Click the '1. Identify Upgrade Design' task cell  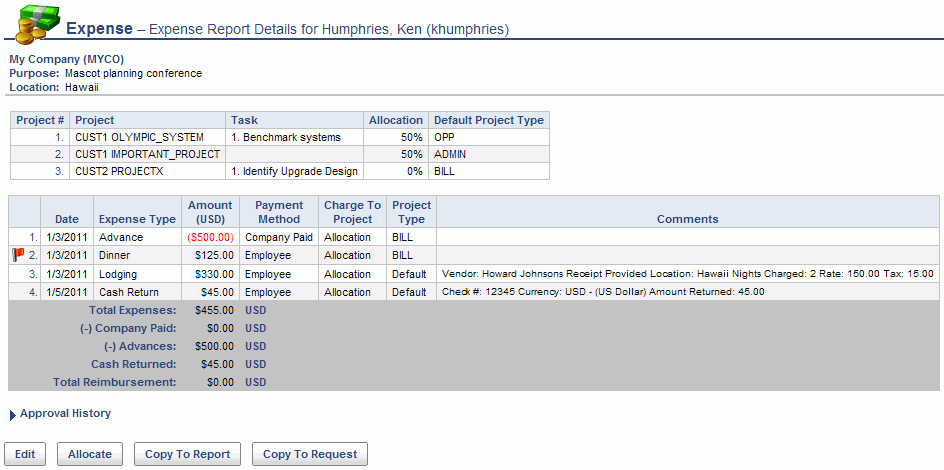(x=294, y=171)
